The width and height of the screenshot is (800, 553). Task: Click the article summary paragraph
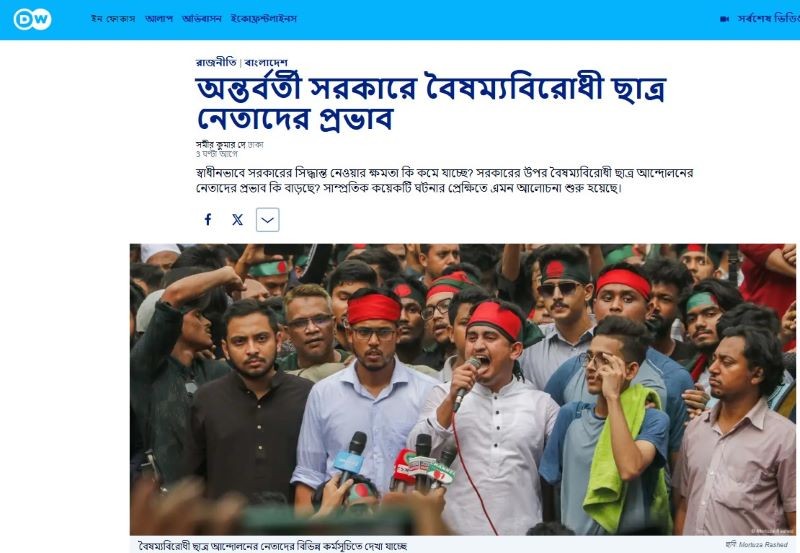coord(444,180)
